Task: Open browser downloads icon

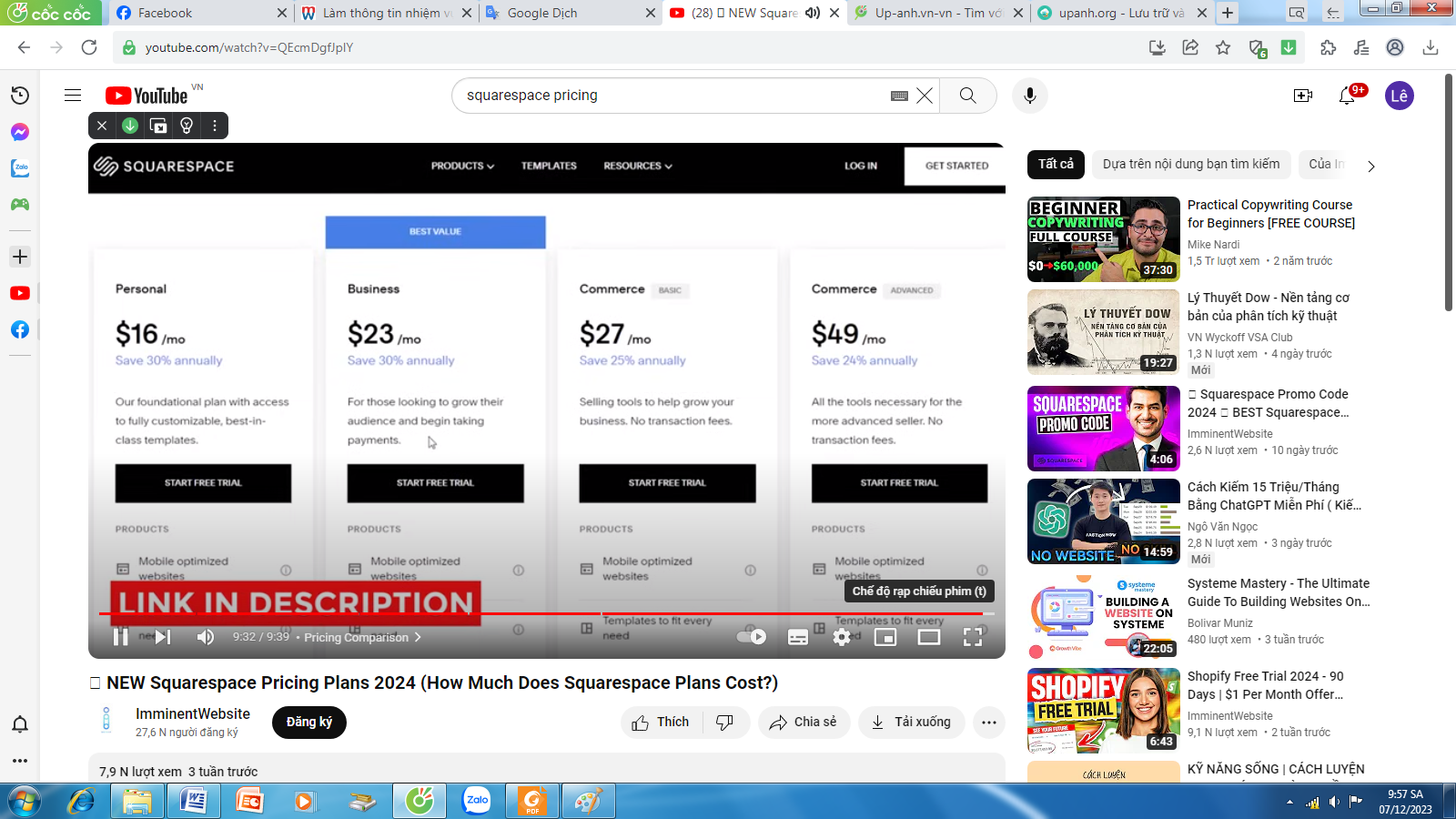Action: (x=1431, y=47)
